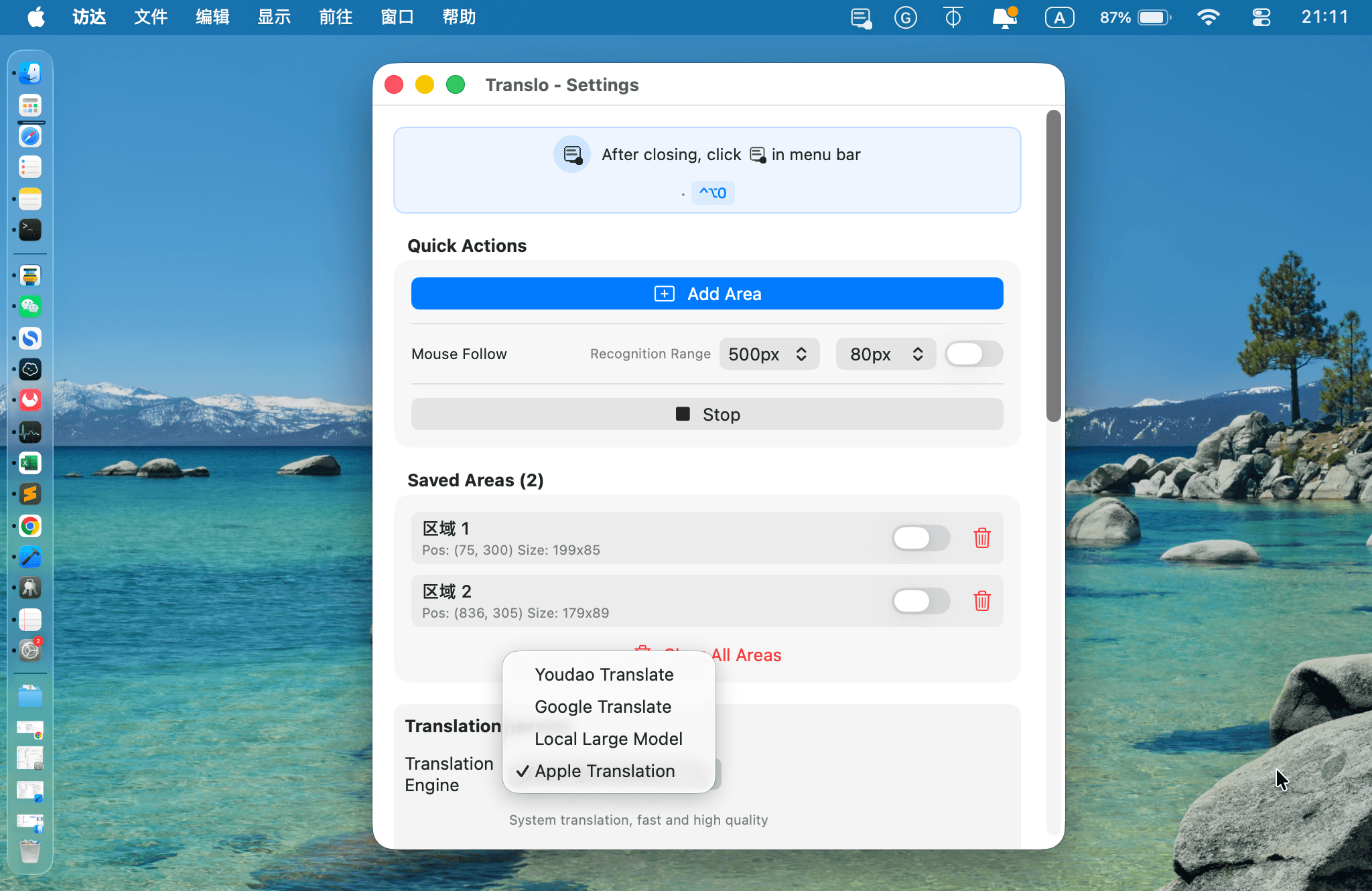The image size is (1372, 891).
Task: Choose Google Translate engine
Action: click(x=609, y=707)
